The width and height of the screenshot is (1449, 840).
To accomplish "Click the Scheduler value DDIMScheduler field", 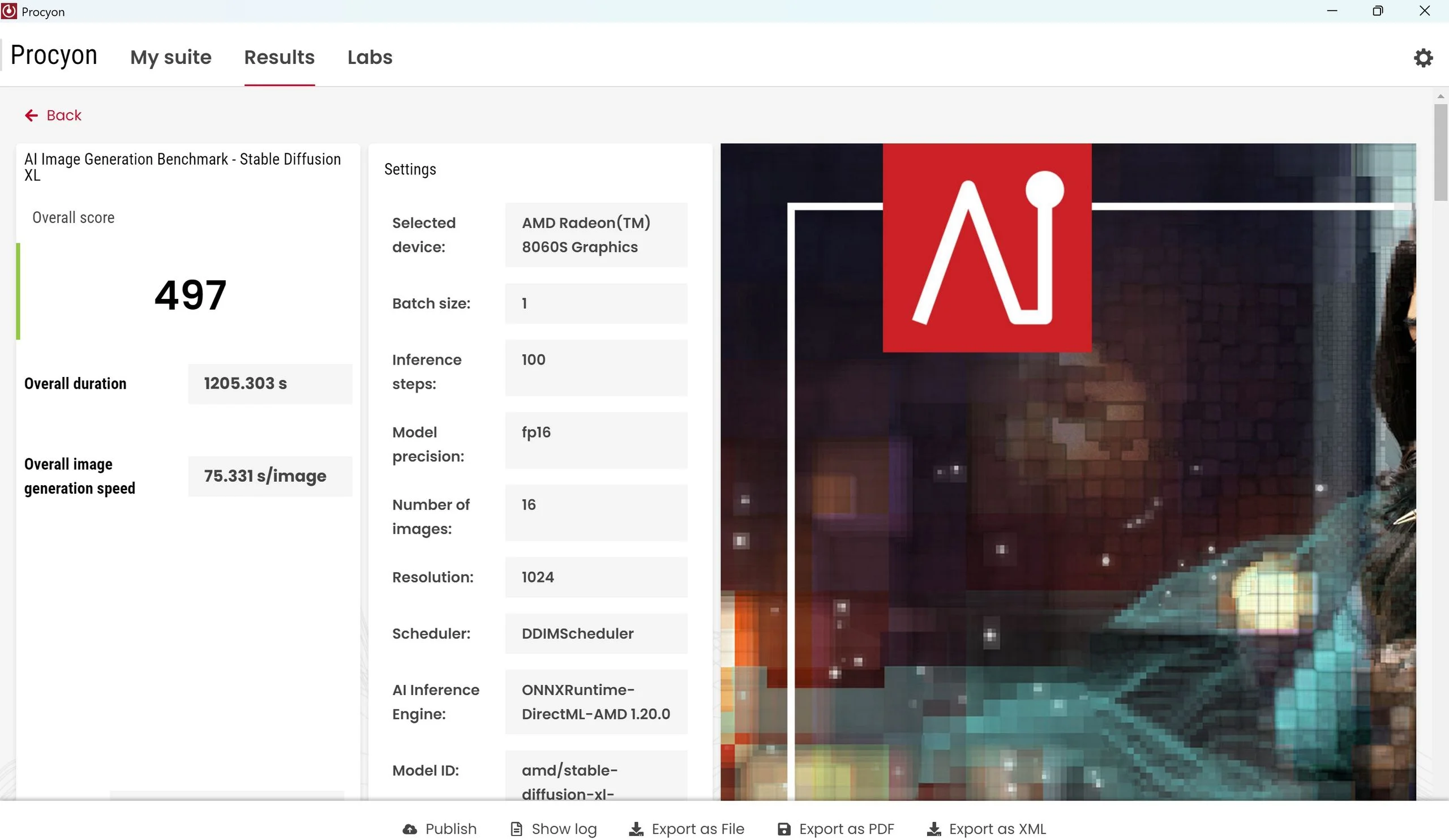I will [x=595, y=633].
